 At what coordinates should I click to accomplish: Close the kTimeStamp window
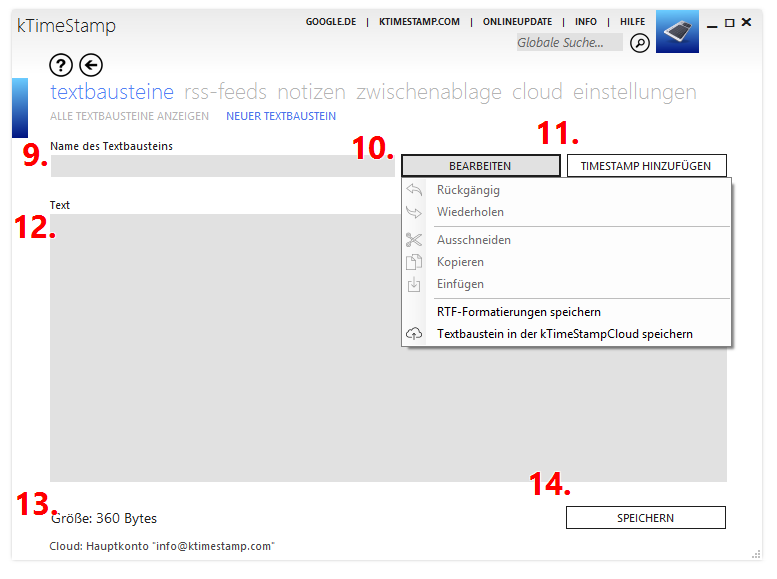(x=746, y=22)
